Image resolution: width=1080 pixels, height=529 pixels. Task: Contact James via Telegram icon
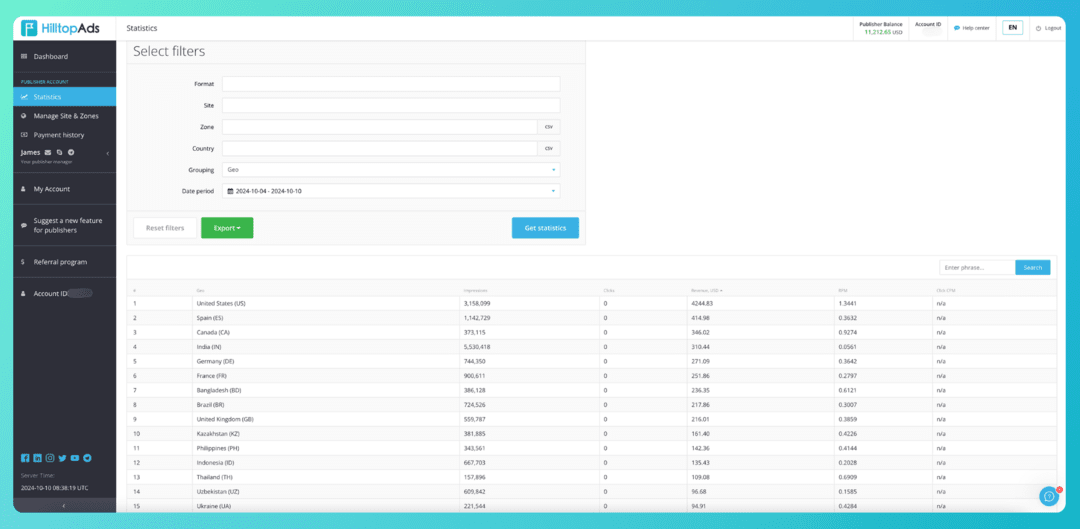(x=71, y=152)
